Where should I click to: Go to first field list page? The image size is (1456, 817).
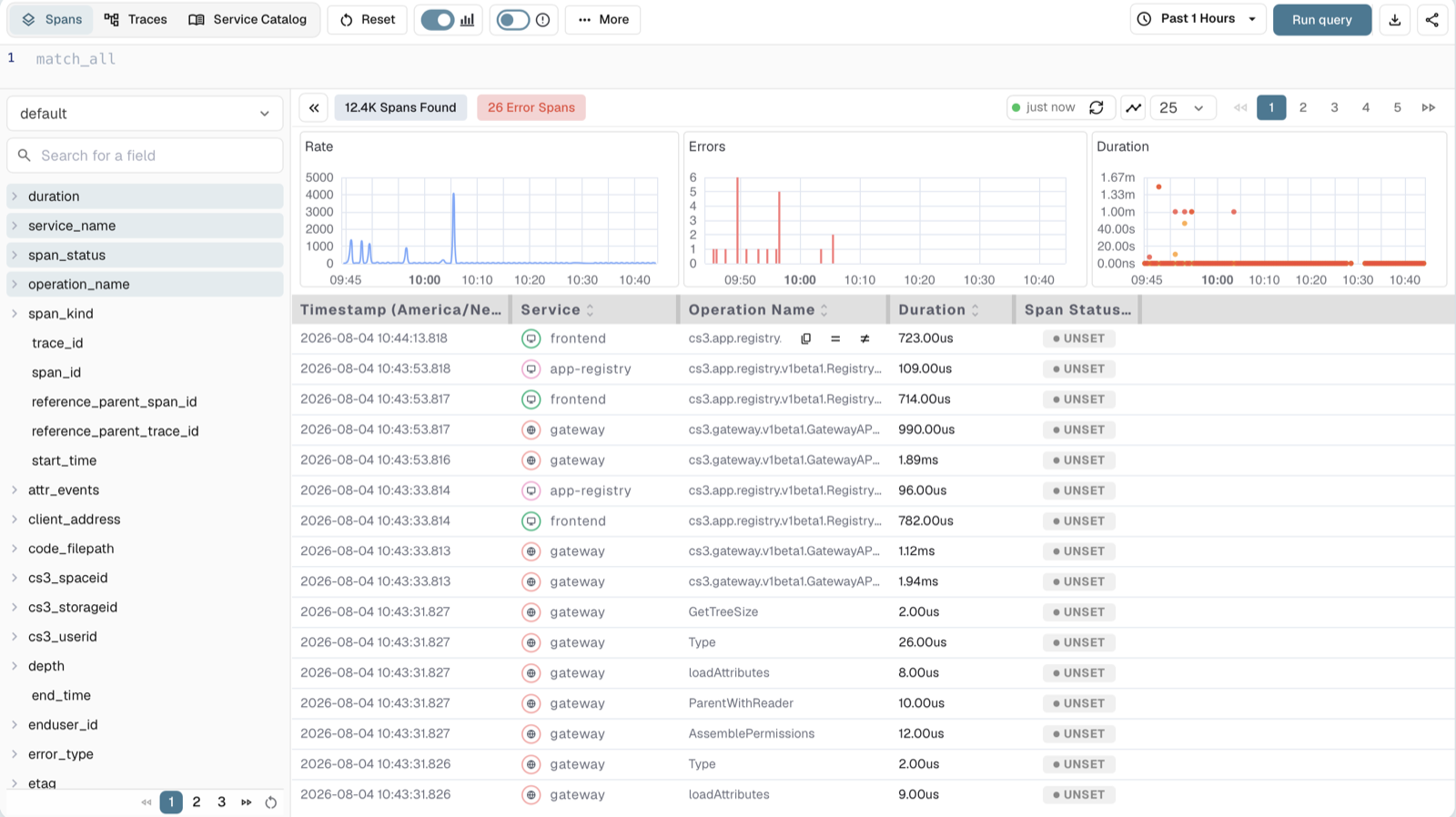pyautogui.click(x=146, y=802)
